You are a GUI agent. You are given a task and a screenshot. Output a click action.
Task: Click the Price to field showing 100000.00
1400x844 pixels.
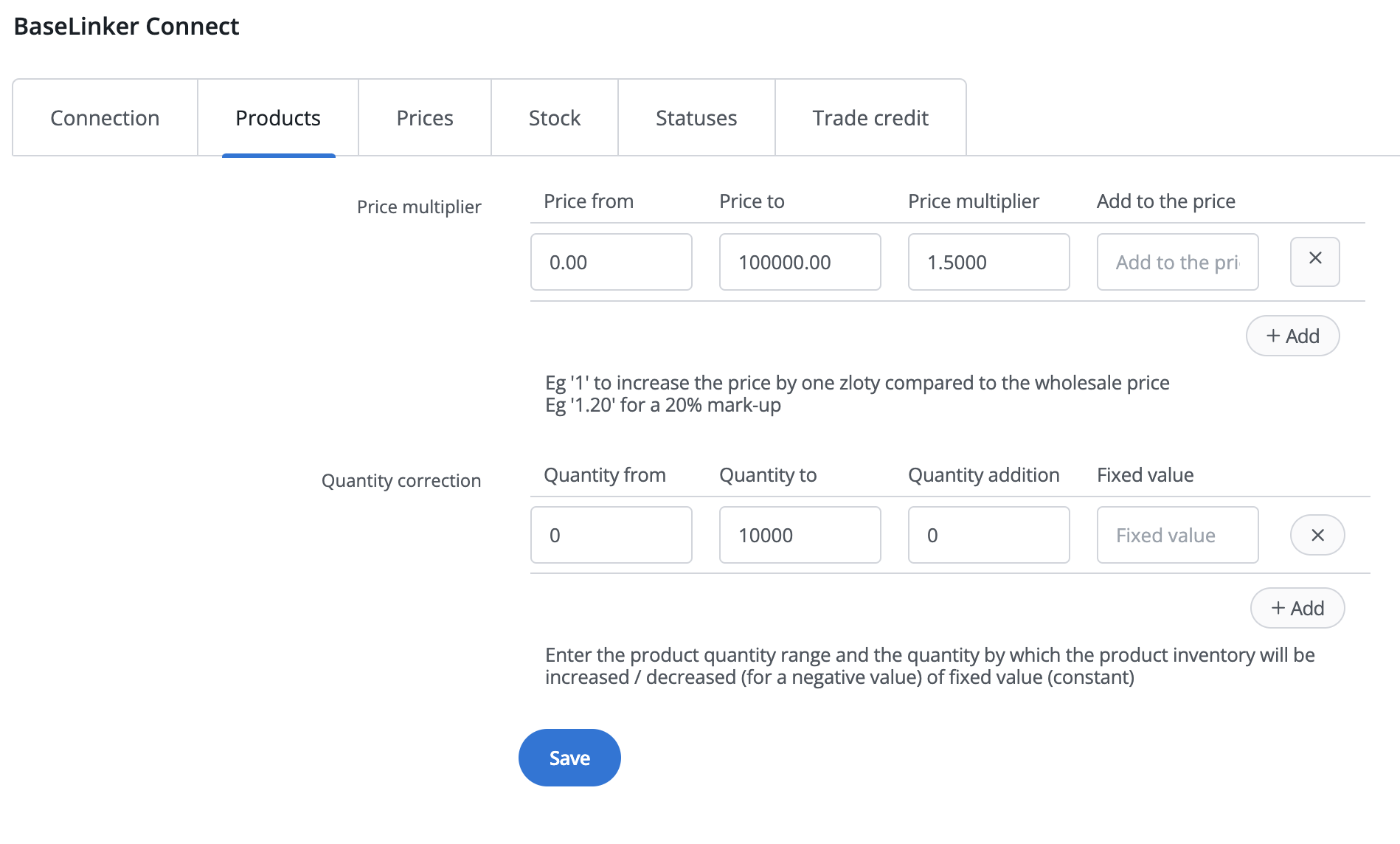(800, 262)
